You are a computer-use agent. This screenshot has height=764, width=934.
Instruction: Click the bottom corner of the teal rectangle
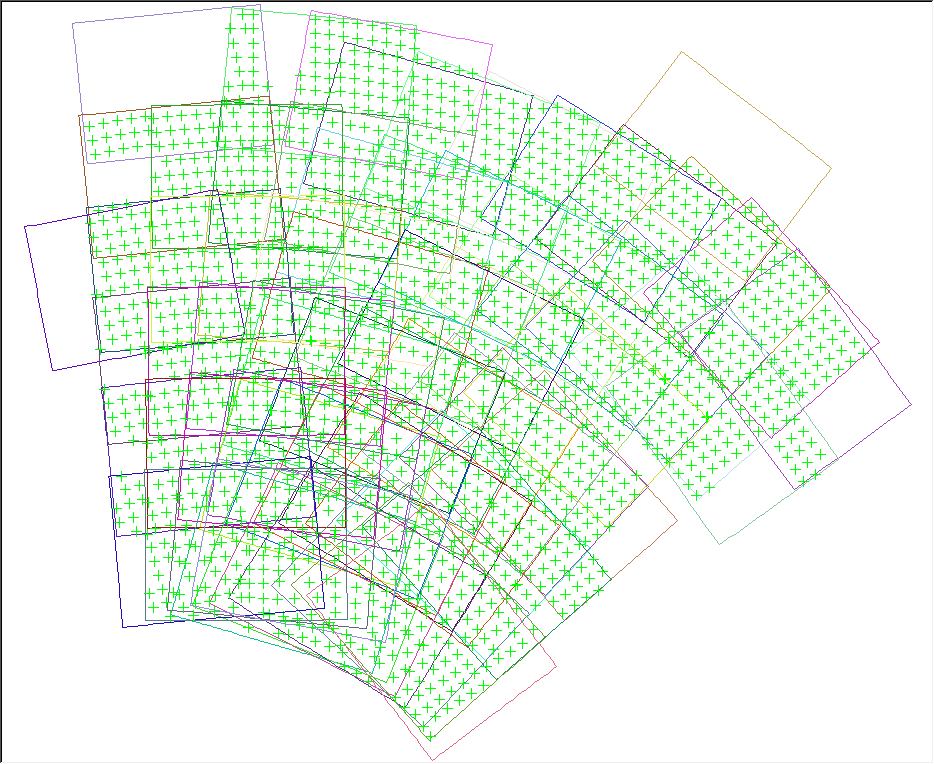[721, 544]
